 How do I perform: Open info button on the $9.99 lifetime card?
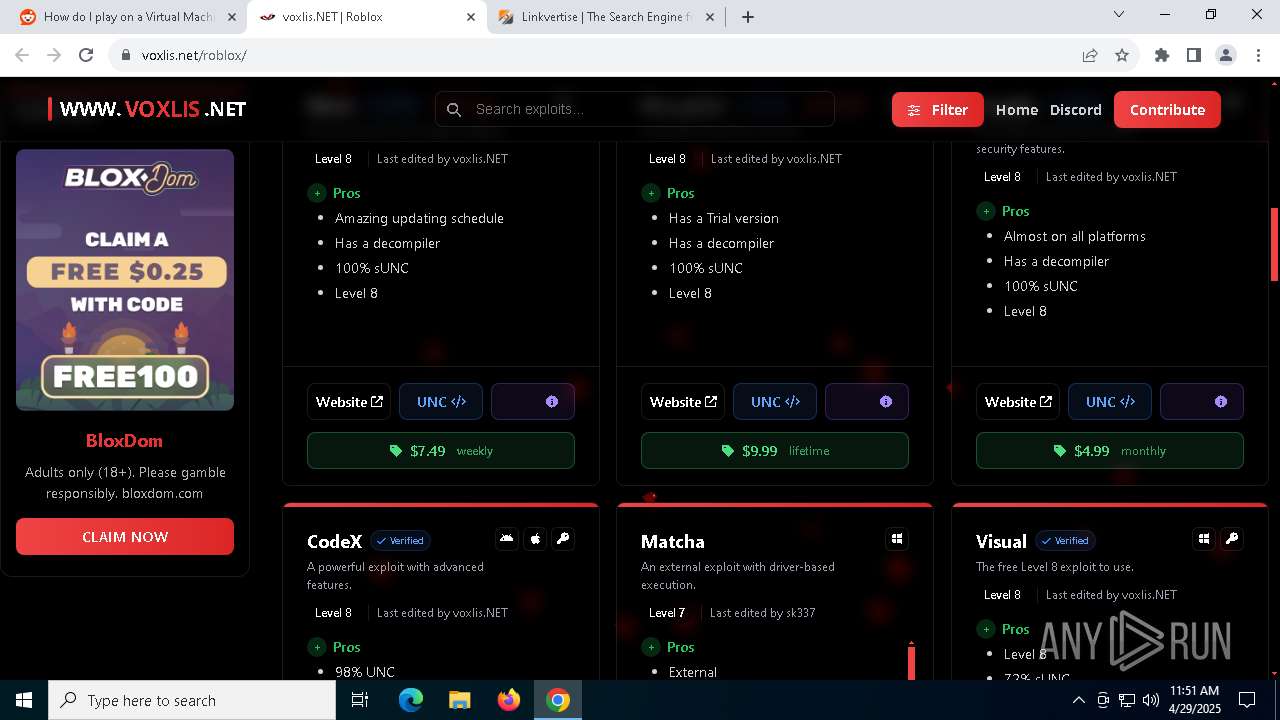[x=867, y=401]
